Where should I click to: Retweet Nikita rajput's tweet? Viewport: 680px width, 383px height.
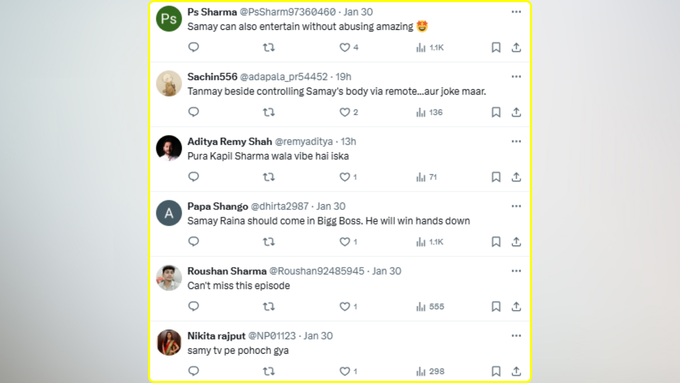tap(269, 371)
